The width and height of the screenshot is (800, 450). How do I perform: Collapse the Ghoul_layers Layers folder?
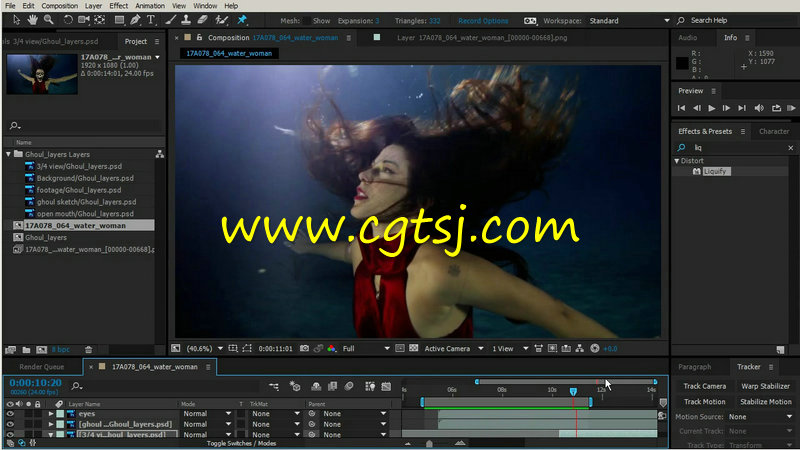[8, 154]
